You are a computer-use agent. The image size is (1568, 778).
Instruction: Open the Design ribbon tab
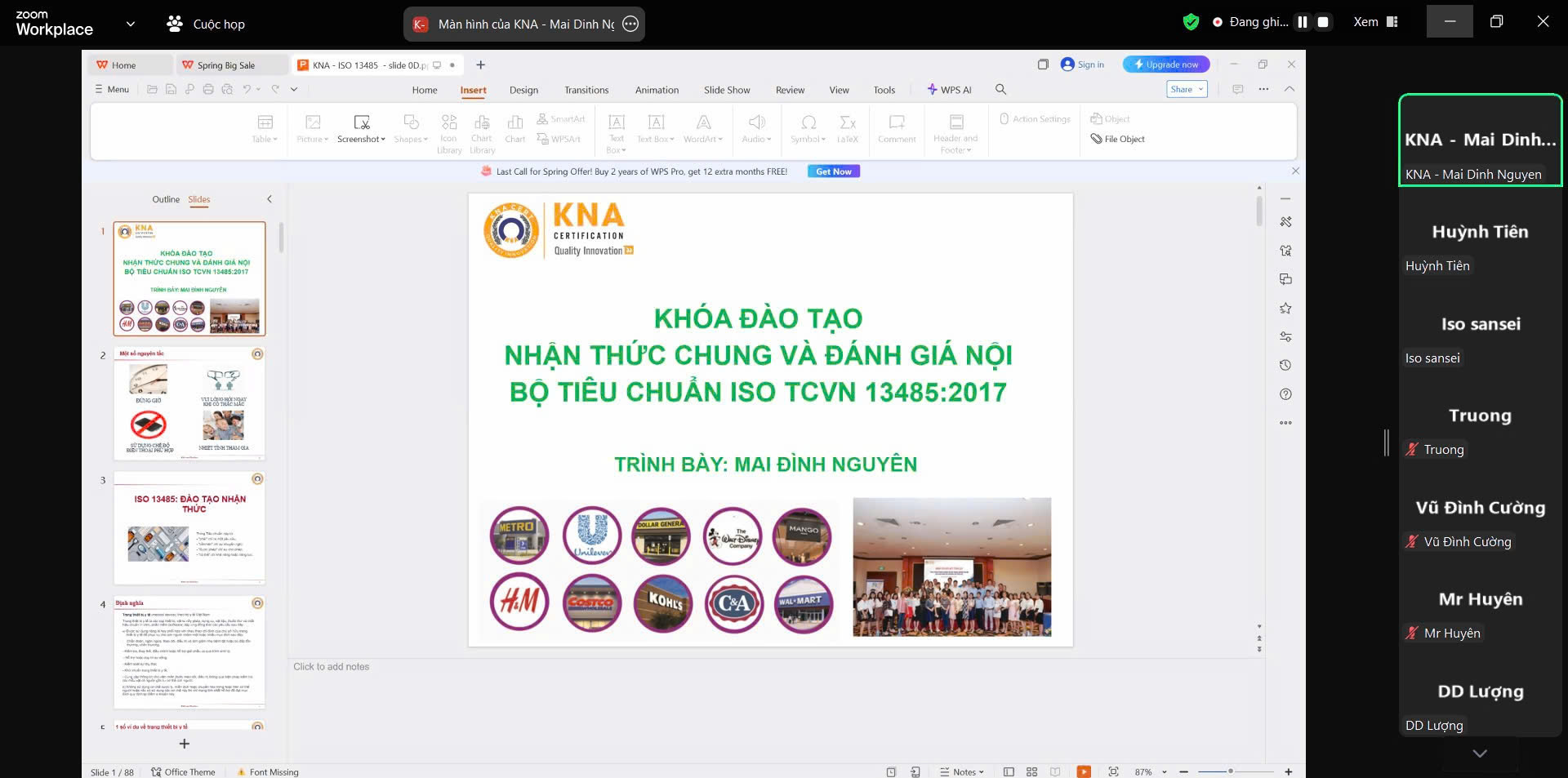coord(523,90)
